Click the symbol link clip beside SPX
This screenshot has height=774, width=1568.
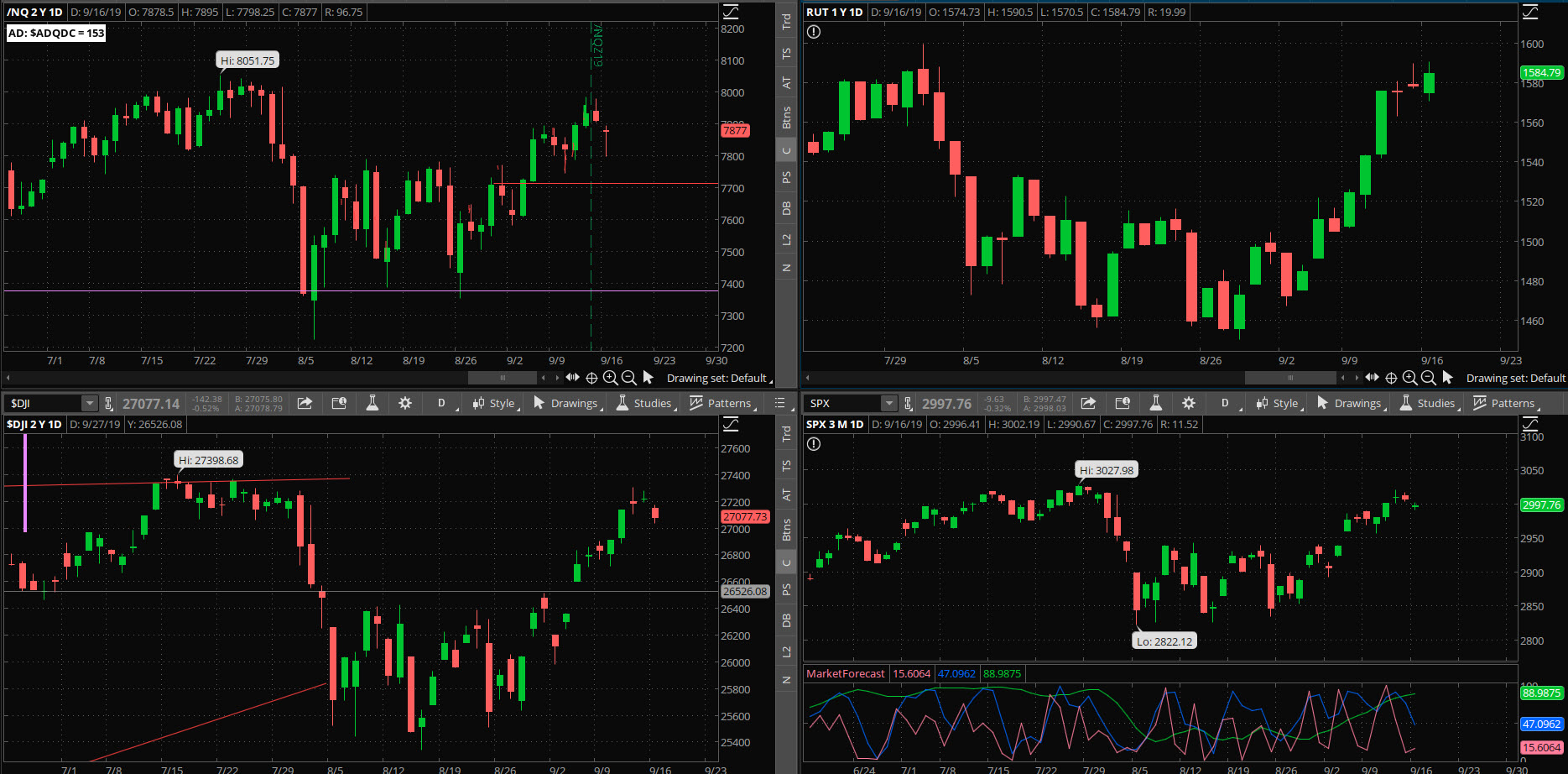tap(908, 403)
